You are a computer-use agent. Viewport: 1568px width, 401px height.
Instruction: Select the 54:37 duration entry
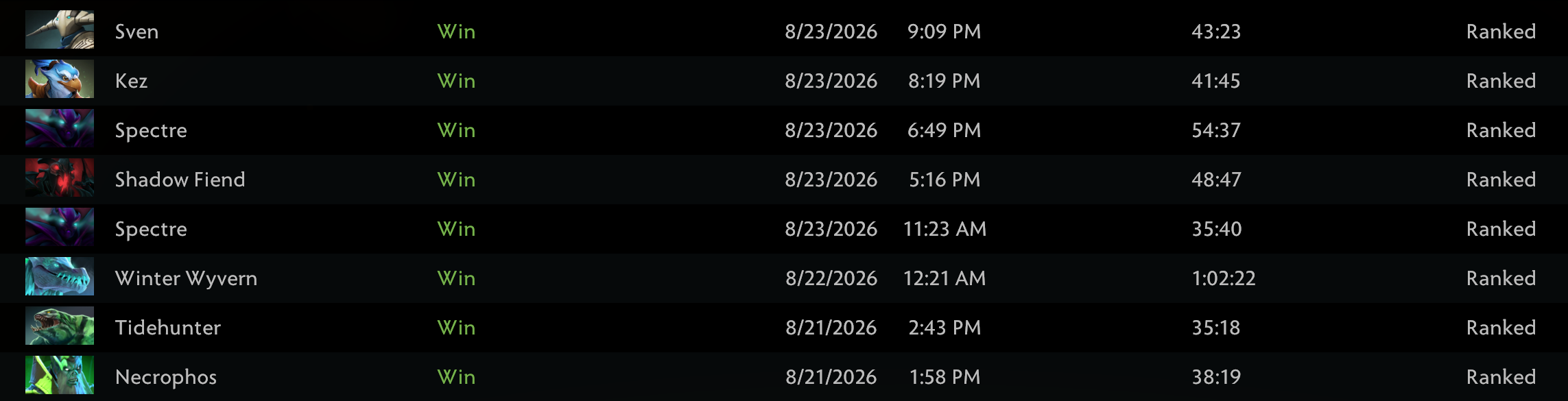point(1216,130)
